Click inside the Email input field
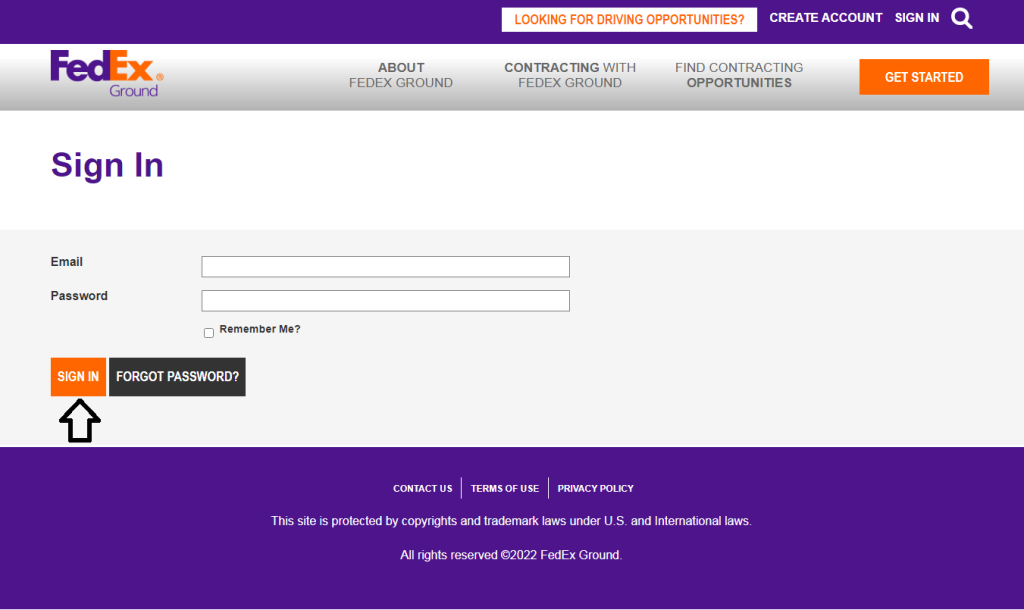This screenshot has width=1024, height=610. [385, 266]
